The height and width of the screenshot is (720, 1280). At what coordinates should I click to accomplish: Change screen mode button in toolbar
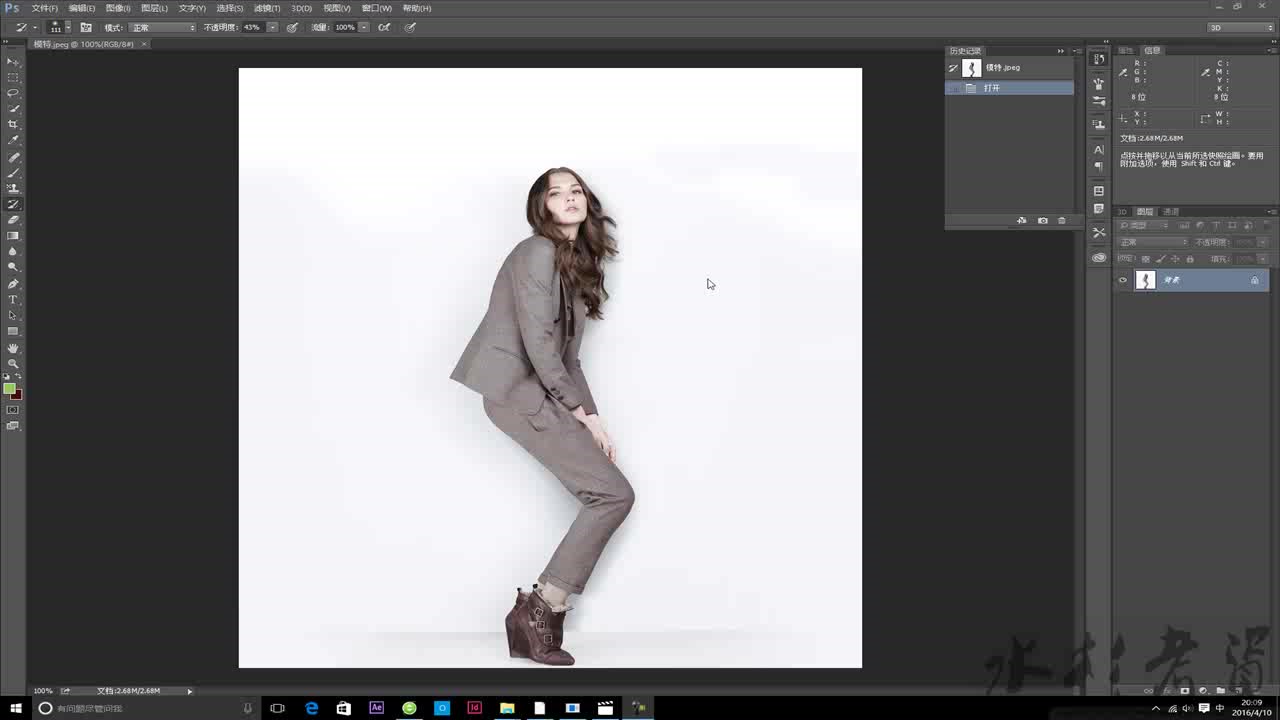[x=13, y=426]
